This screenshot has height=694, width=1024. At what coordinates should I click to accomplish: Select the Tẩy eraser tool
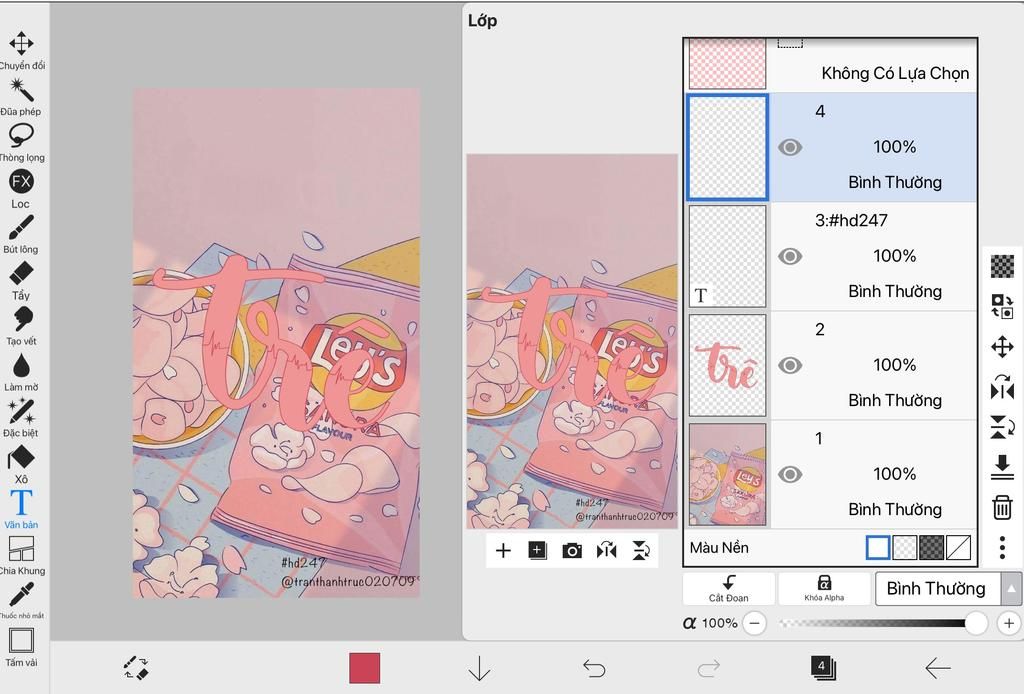click(21, 281)
